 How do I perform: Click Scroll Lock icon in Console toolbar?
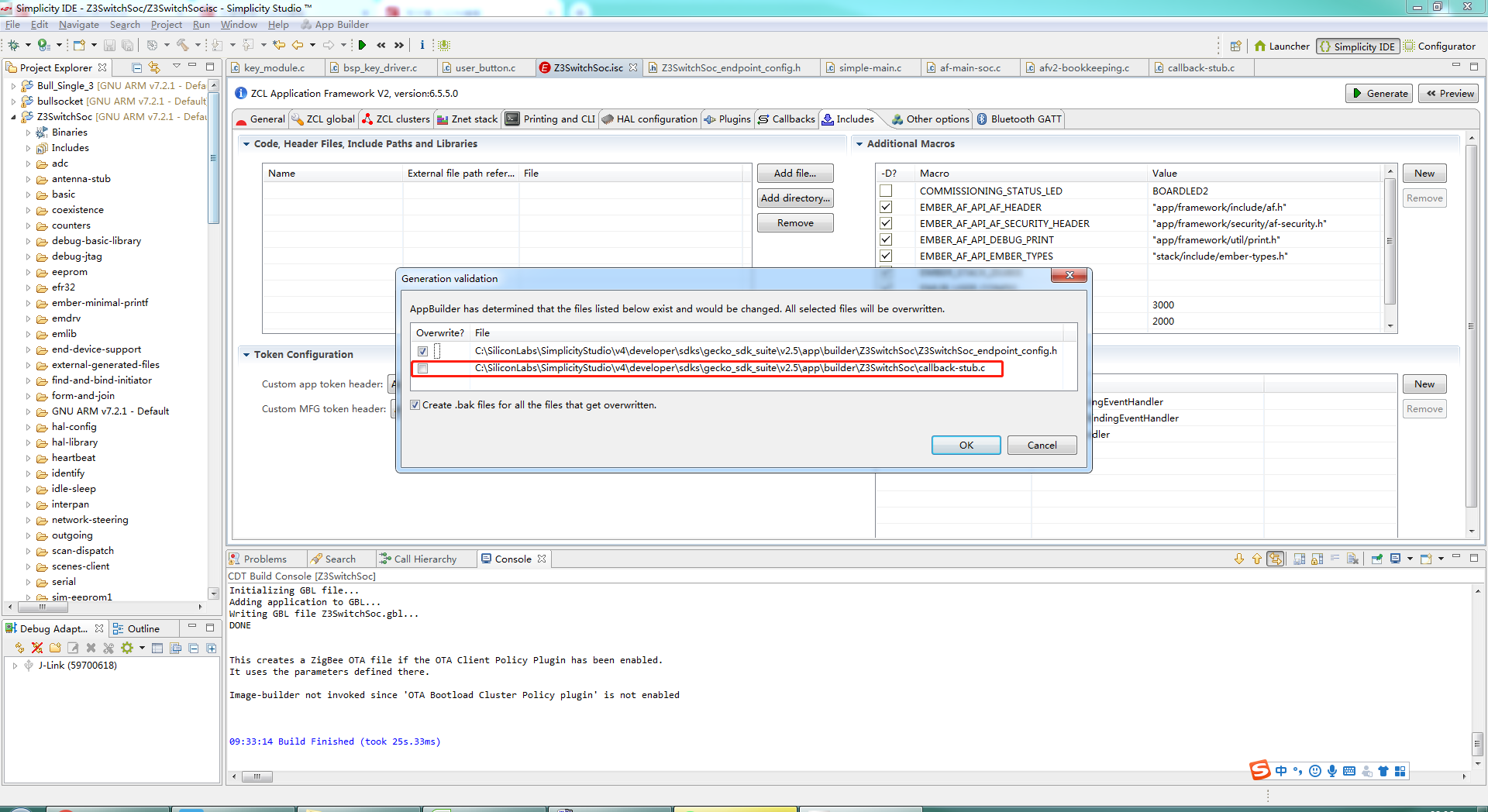(x=1317, y=559)
